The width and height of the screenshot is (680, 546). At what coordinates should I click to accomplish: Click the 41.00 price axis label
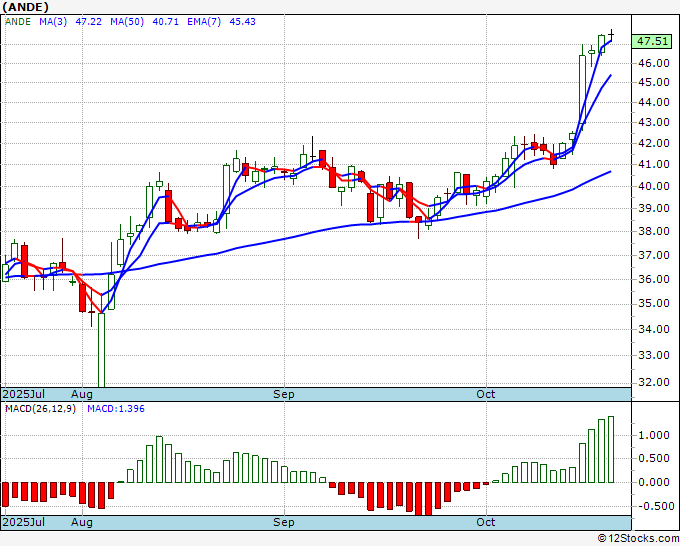click(654, 164)
